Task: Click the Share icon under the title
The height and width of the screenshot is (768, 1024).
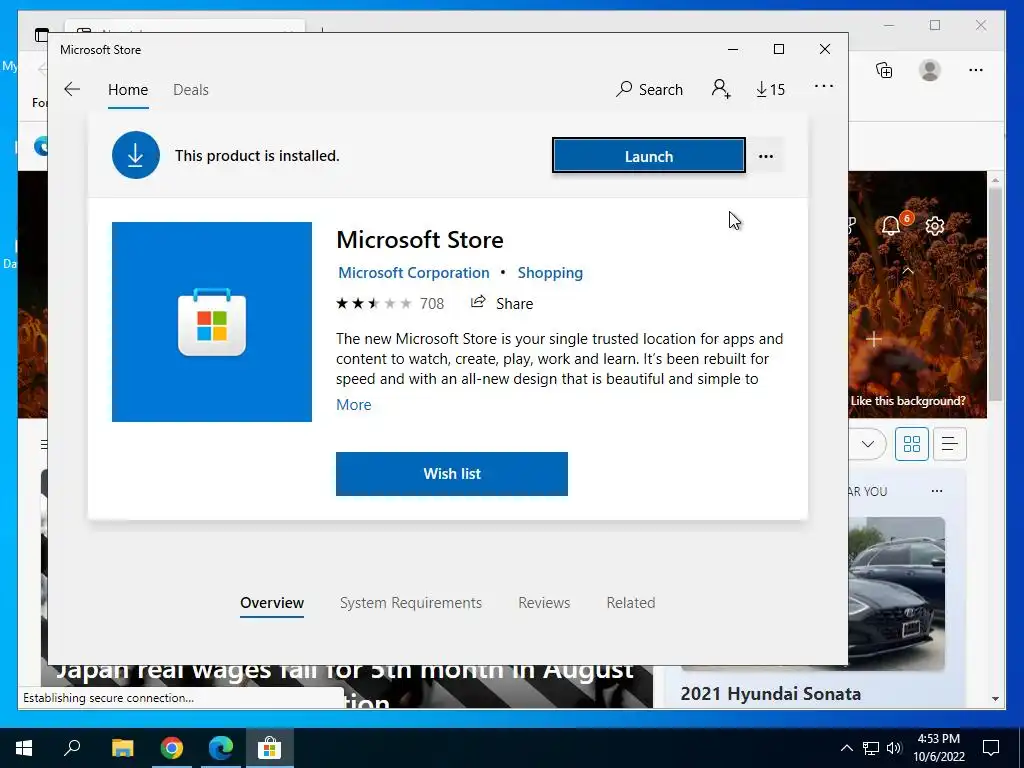Action: click(x=478, y=302)
